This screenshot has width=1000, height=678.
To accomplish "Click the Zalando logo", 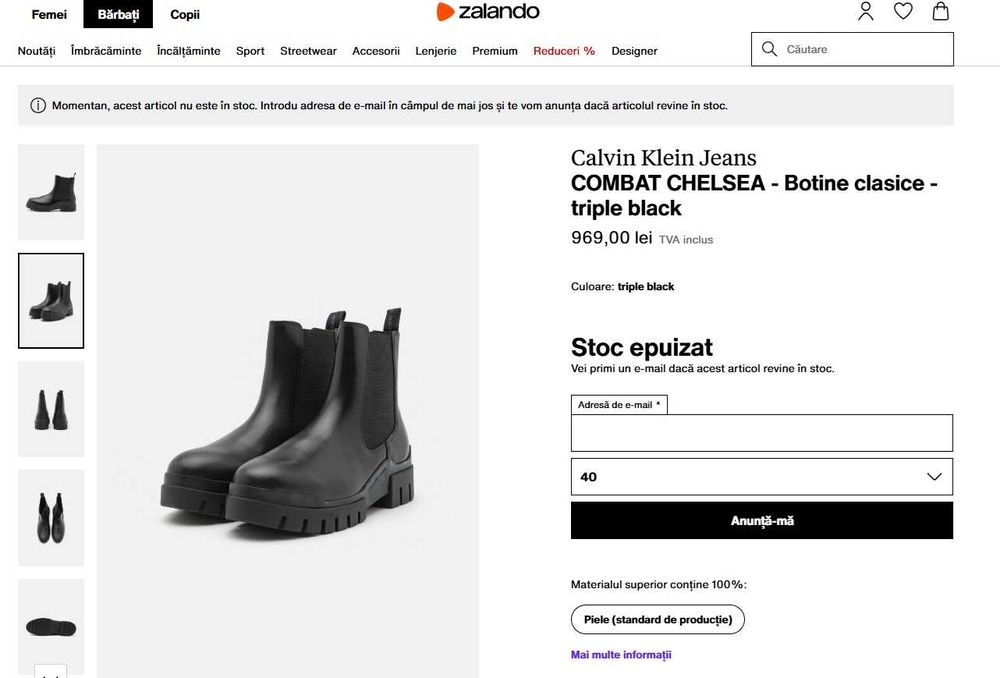I will [x=488, y=12].
